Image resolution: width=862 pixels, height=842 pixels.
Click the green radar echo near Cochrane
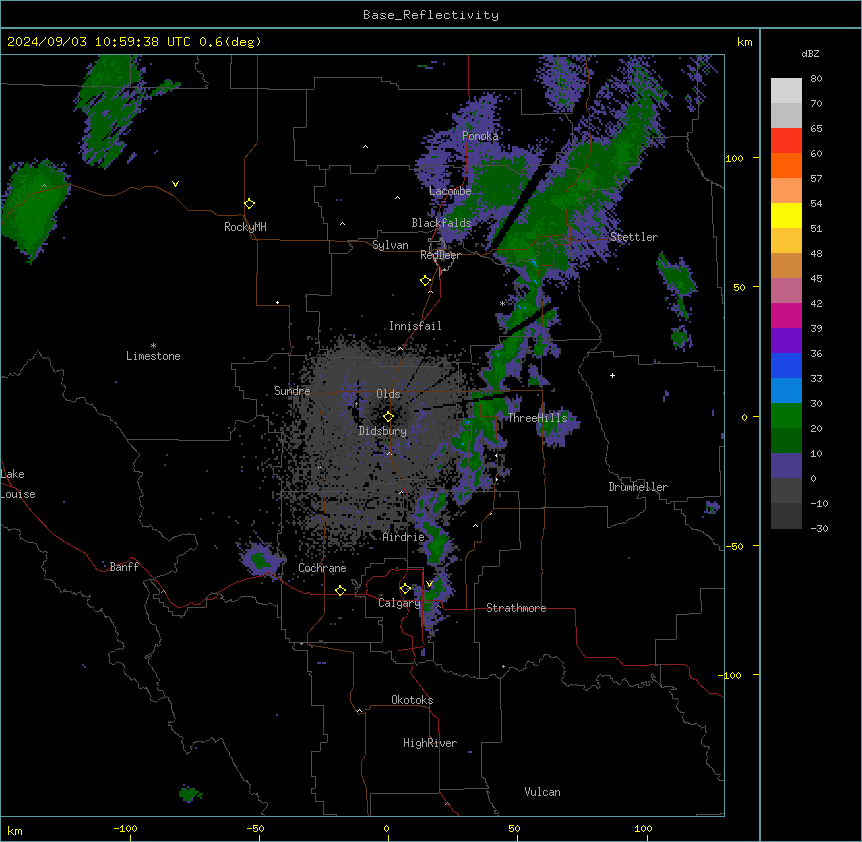click(261, 561)
